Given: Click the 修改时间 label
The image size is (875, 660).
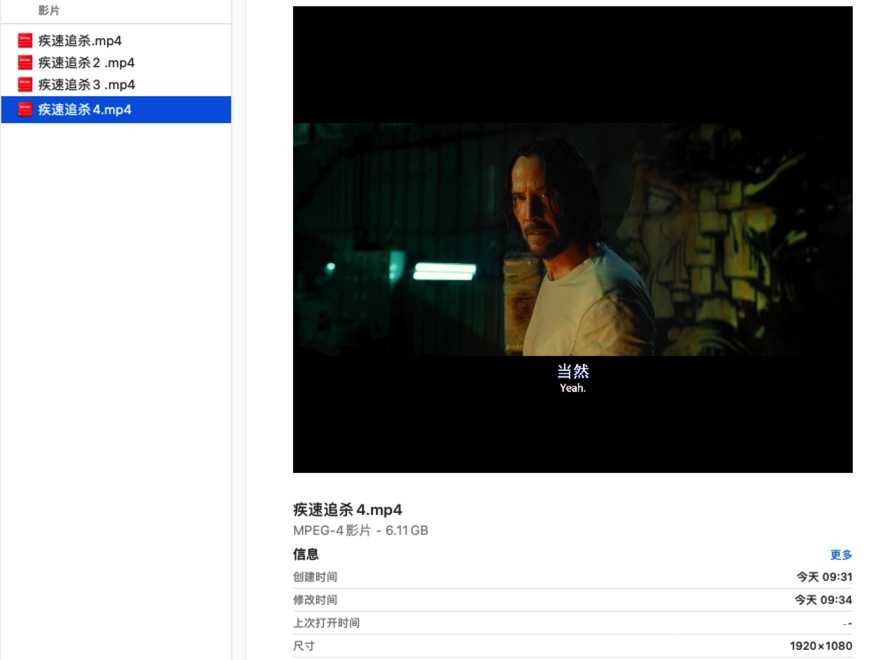Looking at the screenshot, I should pyautogui.click(x=315, y=600).
